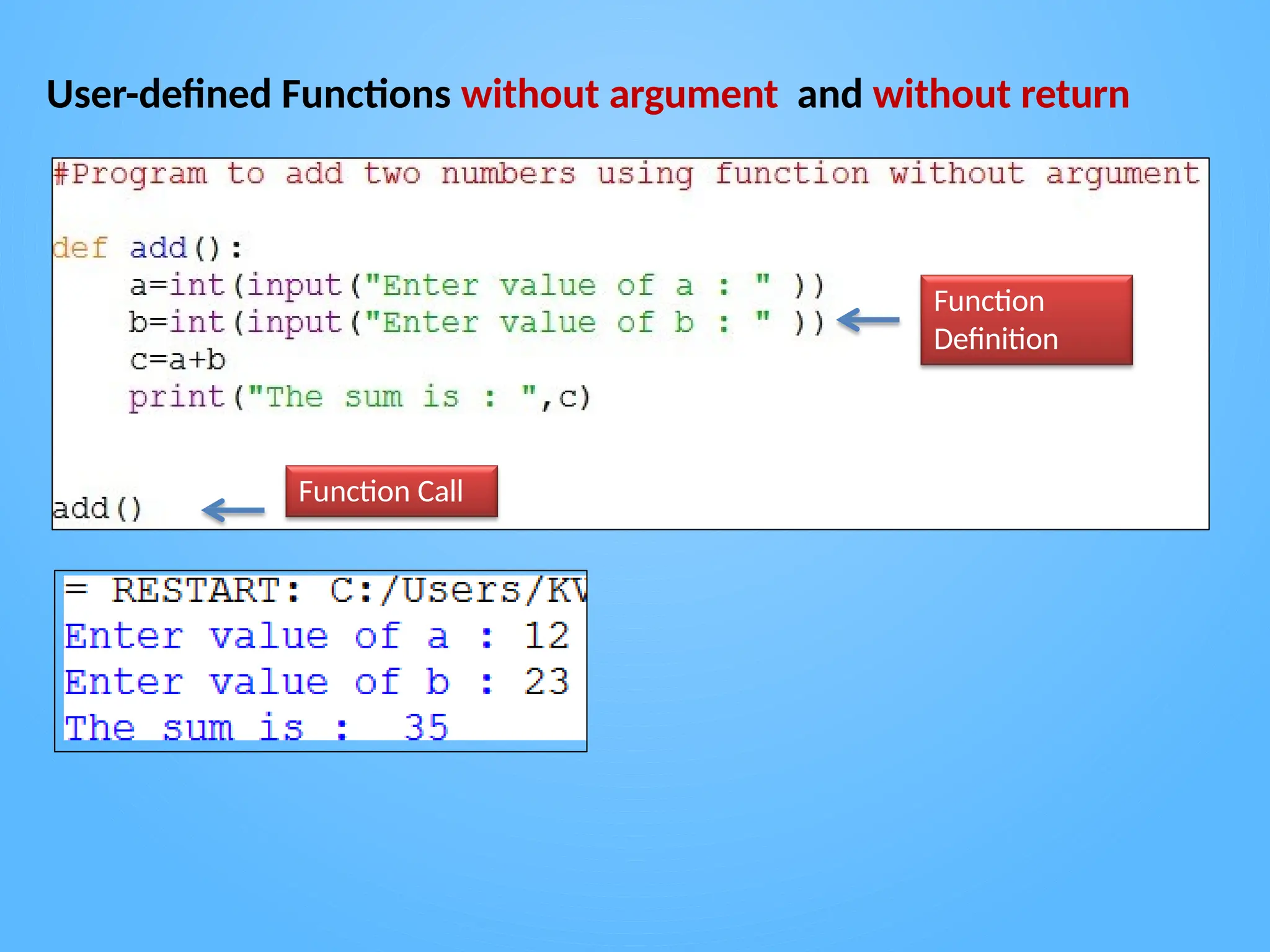
Task: Click the print("The sum is : ",c) line
Action: [x=360, y=397]
